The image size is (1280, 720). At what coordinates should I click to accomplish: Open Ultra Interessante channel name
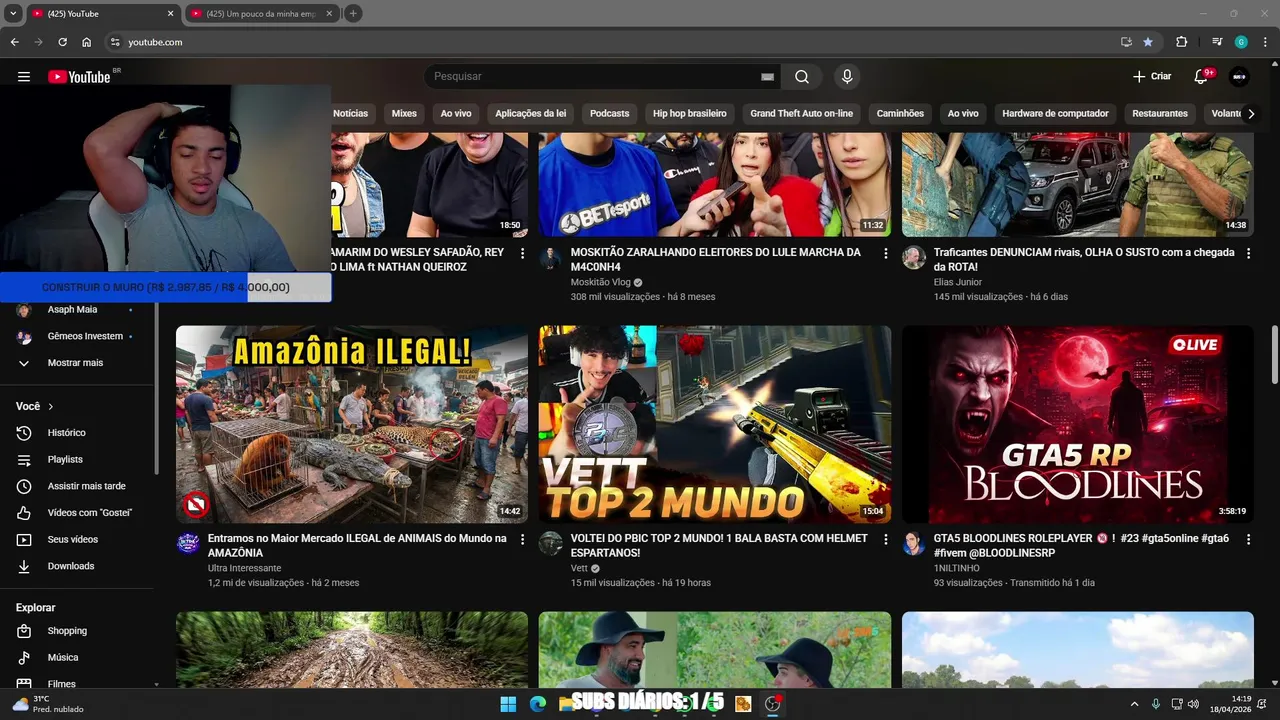pos(245,568)
